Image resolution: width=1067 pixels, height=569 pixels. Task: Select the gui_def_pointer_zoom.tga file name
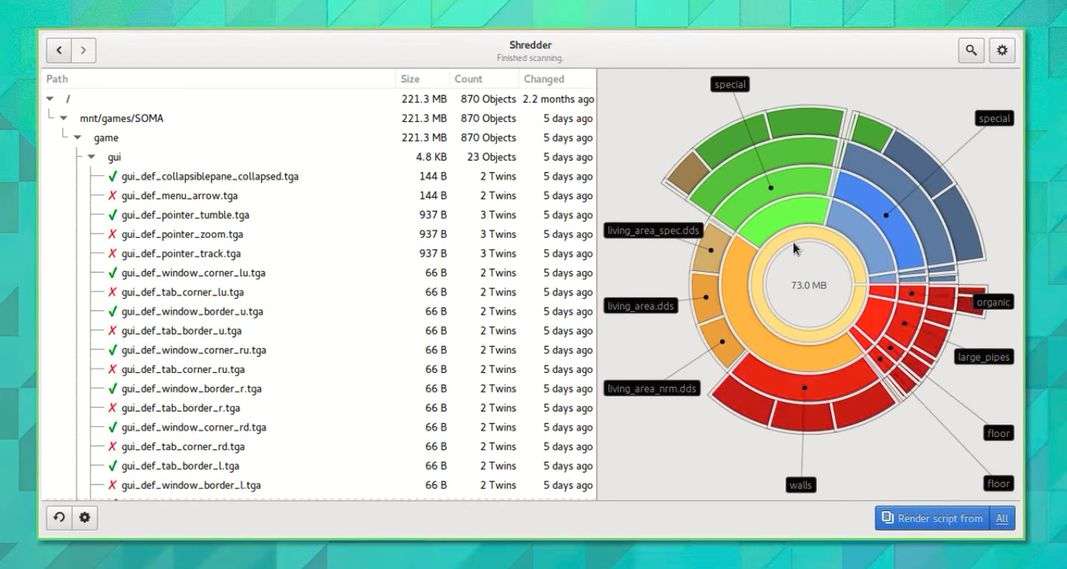(x=182, y=234)
